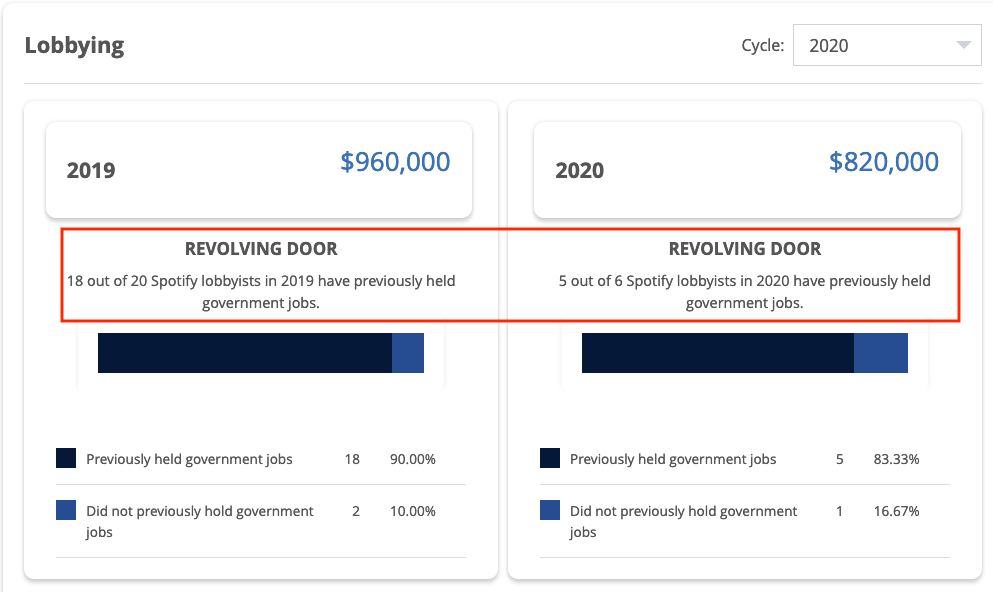Click the blue legend swatch under 2020
Viewport: 993px width, 592px height.
click(550, 510)
